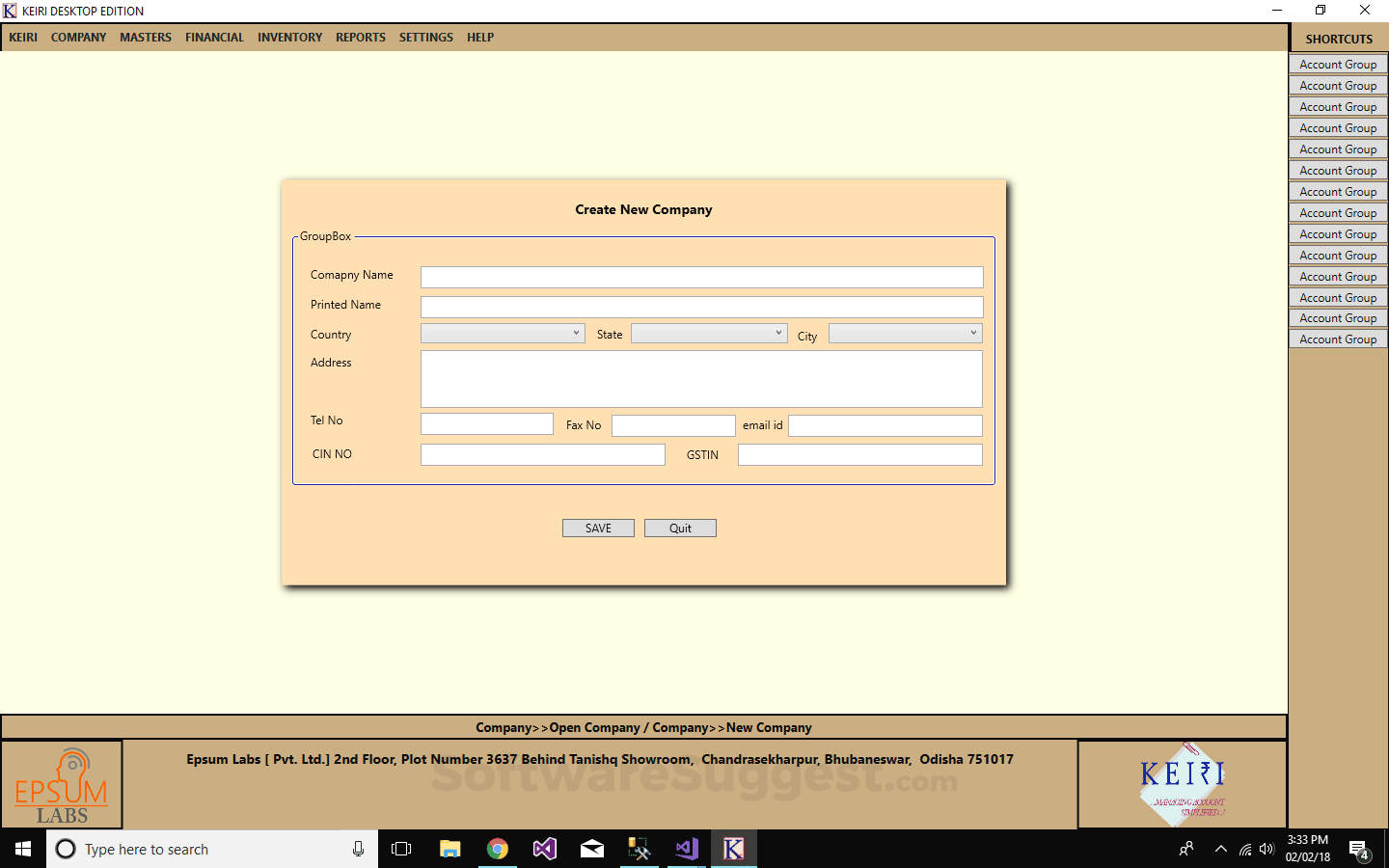The image size is (1389, 868).
Task: Open Visual Studio from the taskbar
Action: coord(544,849)
